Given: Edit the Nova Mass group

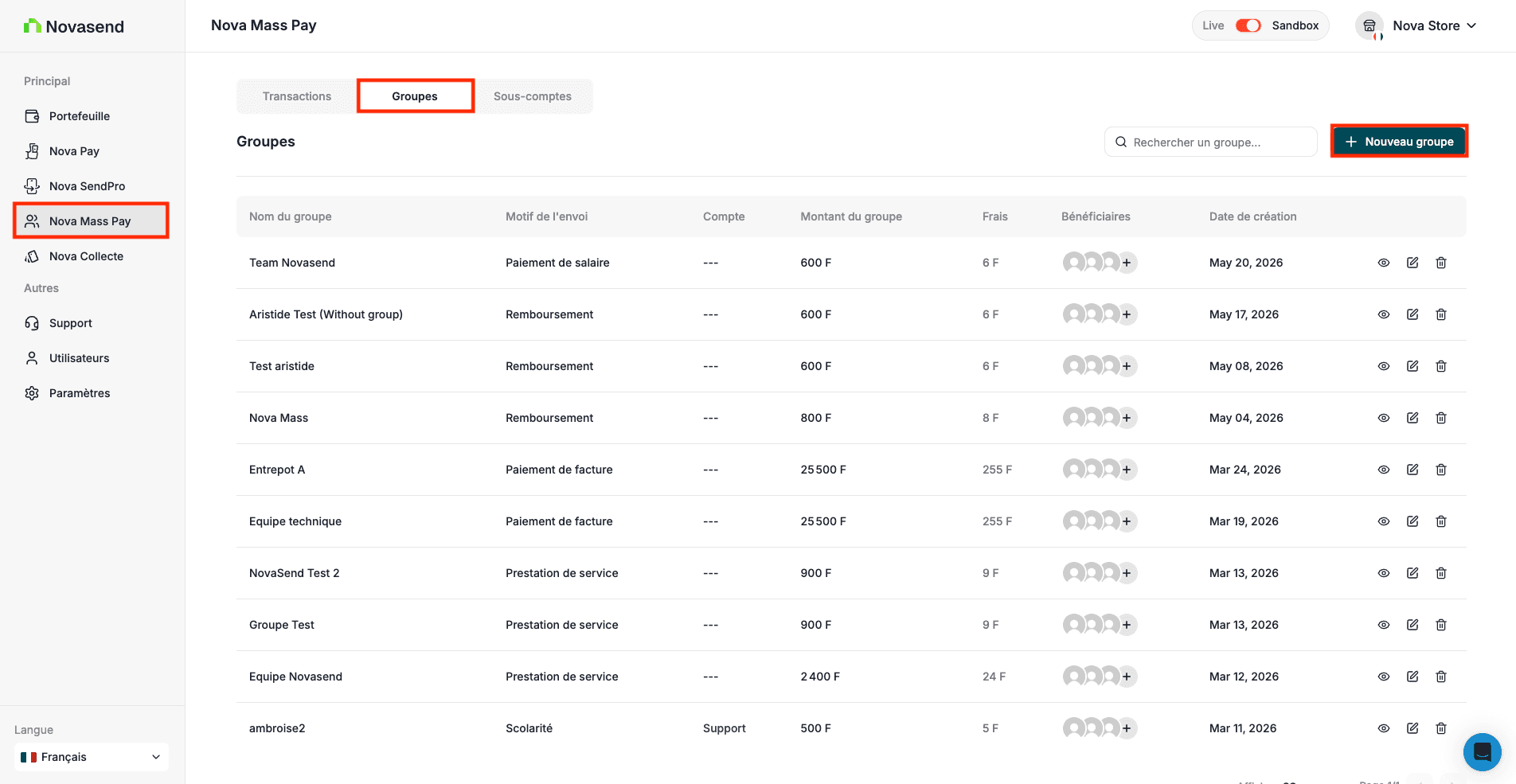Looking at the screenshot, I should tap(1412, 418).
